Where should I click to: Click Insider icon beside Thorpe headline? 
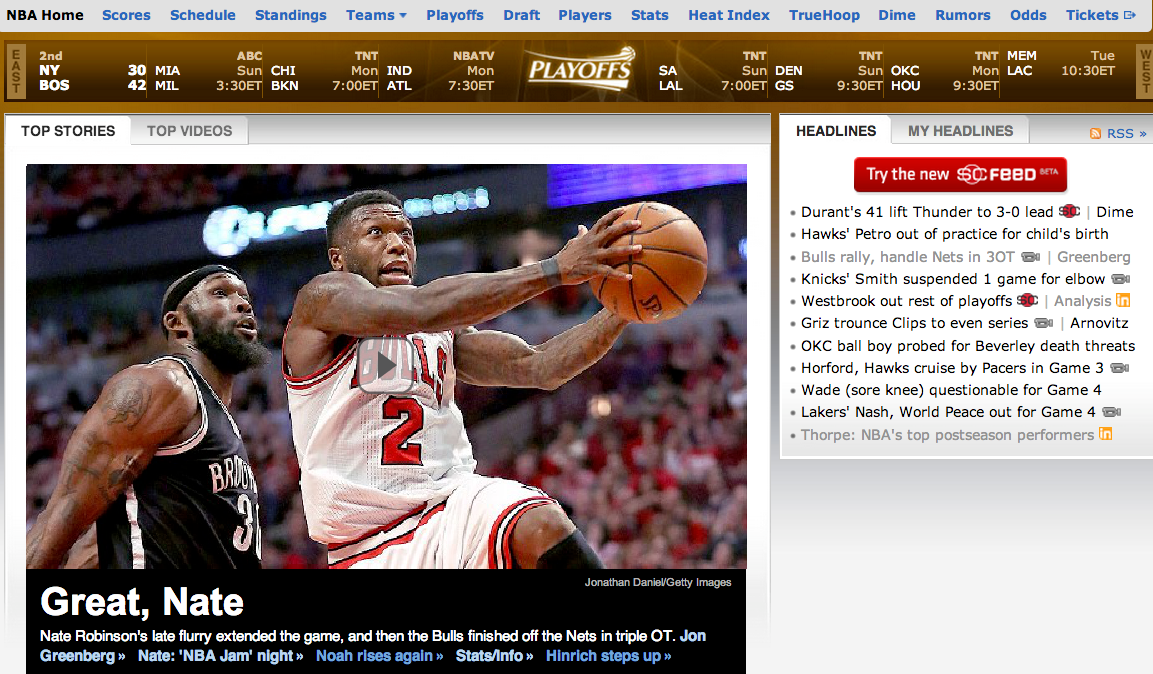point(1105,434)
